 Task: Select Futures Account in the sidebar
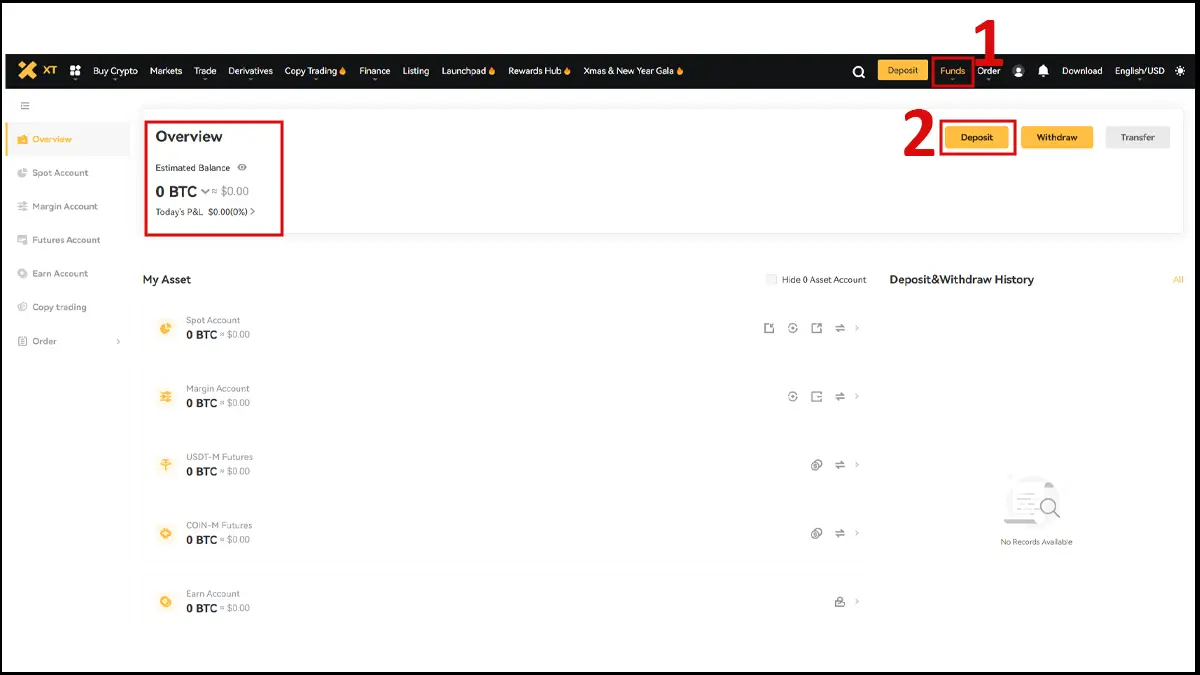[66, 240]
